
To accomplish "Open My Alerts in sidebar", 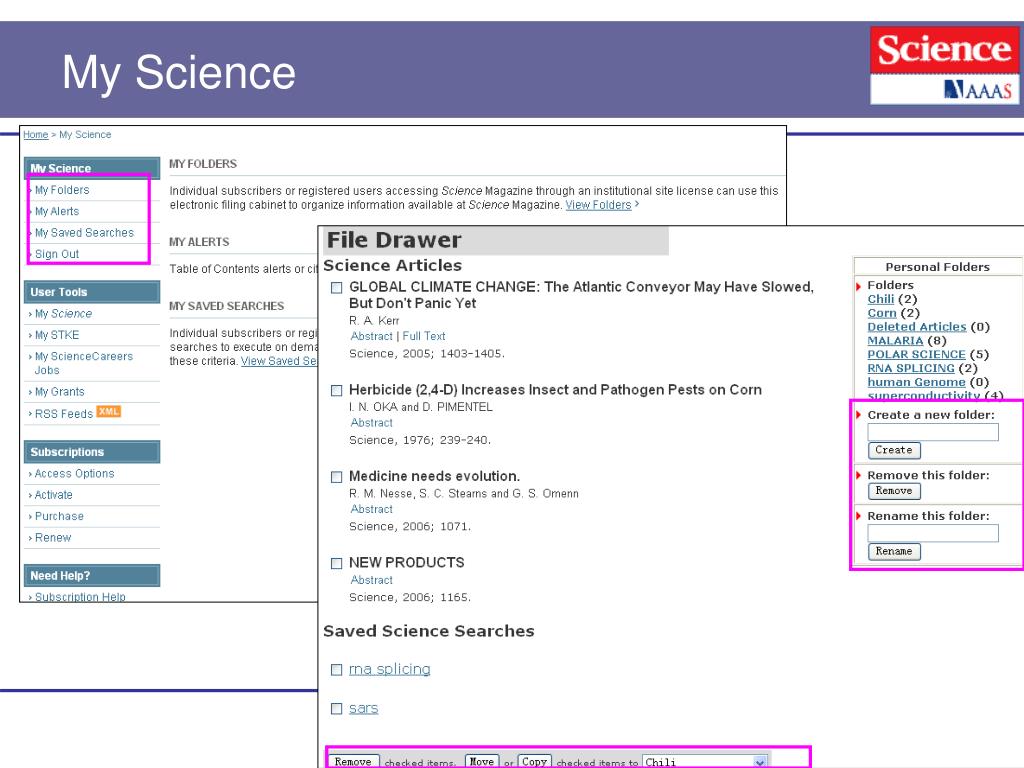I will [x=57, y=212].
